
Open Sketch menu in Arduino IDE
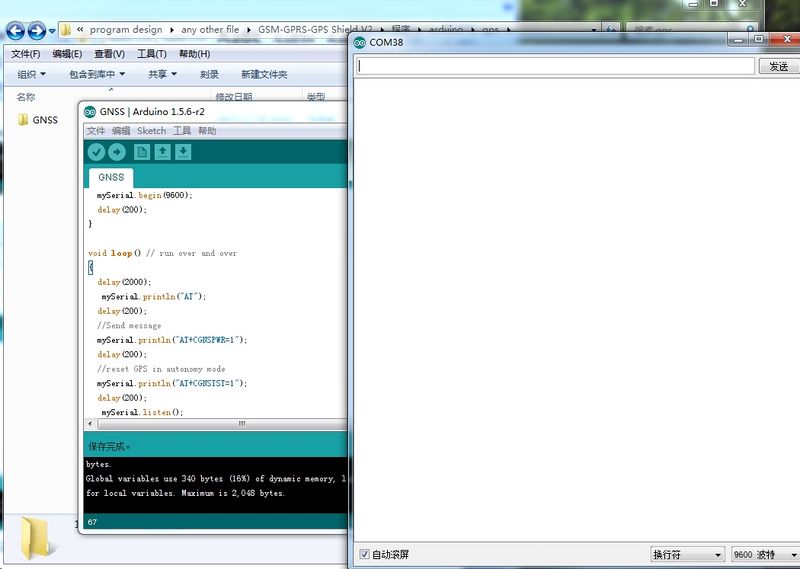pyautogui.click(x=152, y=131)
